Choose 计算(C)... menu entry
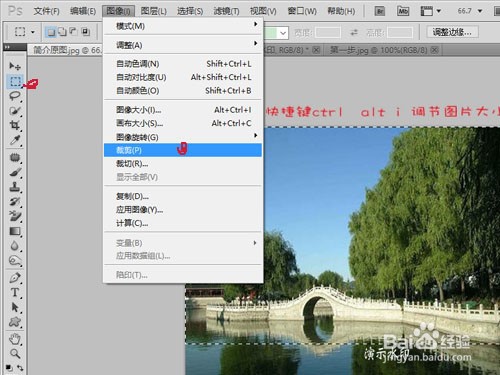Screen dimensions: 500x375 183,223
